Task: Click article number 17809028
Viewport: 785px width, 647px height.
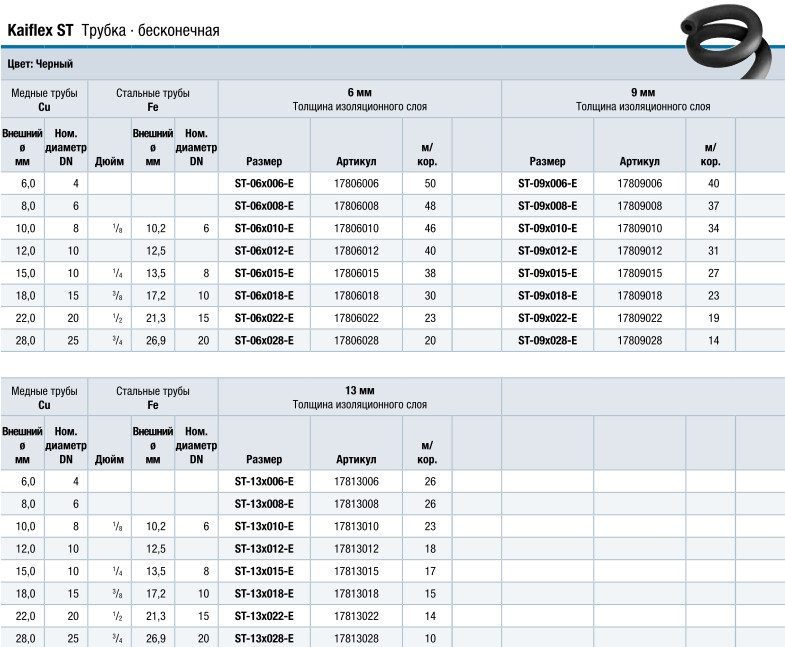Action: tap(640, 341)
